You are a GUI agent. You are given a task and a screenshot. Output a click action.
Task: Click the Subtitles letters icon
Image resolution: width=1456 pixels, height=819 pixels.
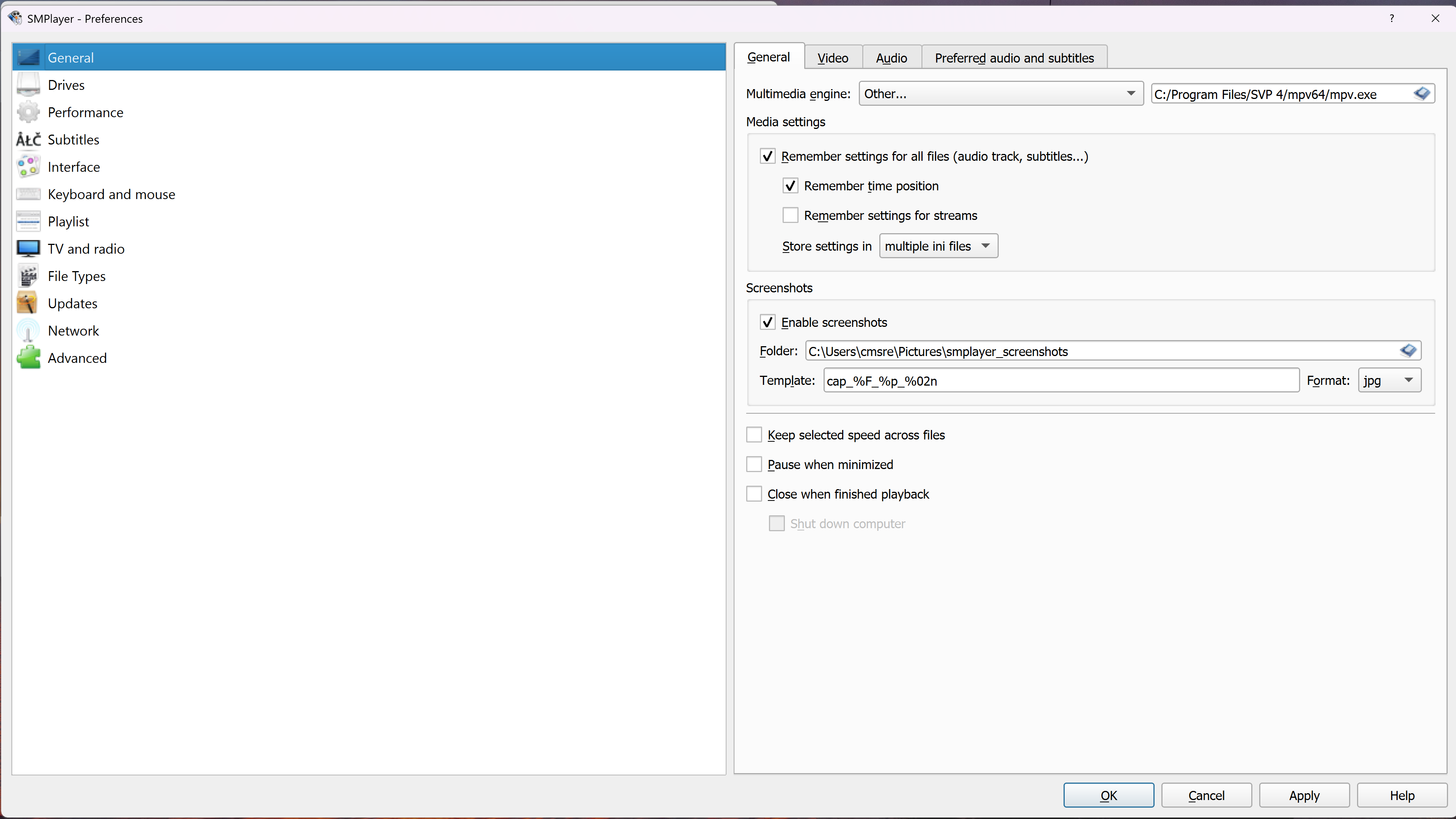pyautogui.click(x=28, y=140)
